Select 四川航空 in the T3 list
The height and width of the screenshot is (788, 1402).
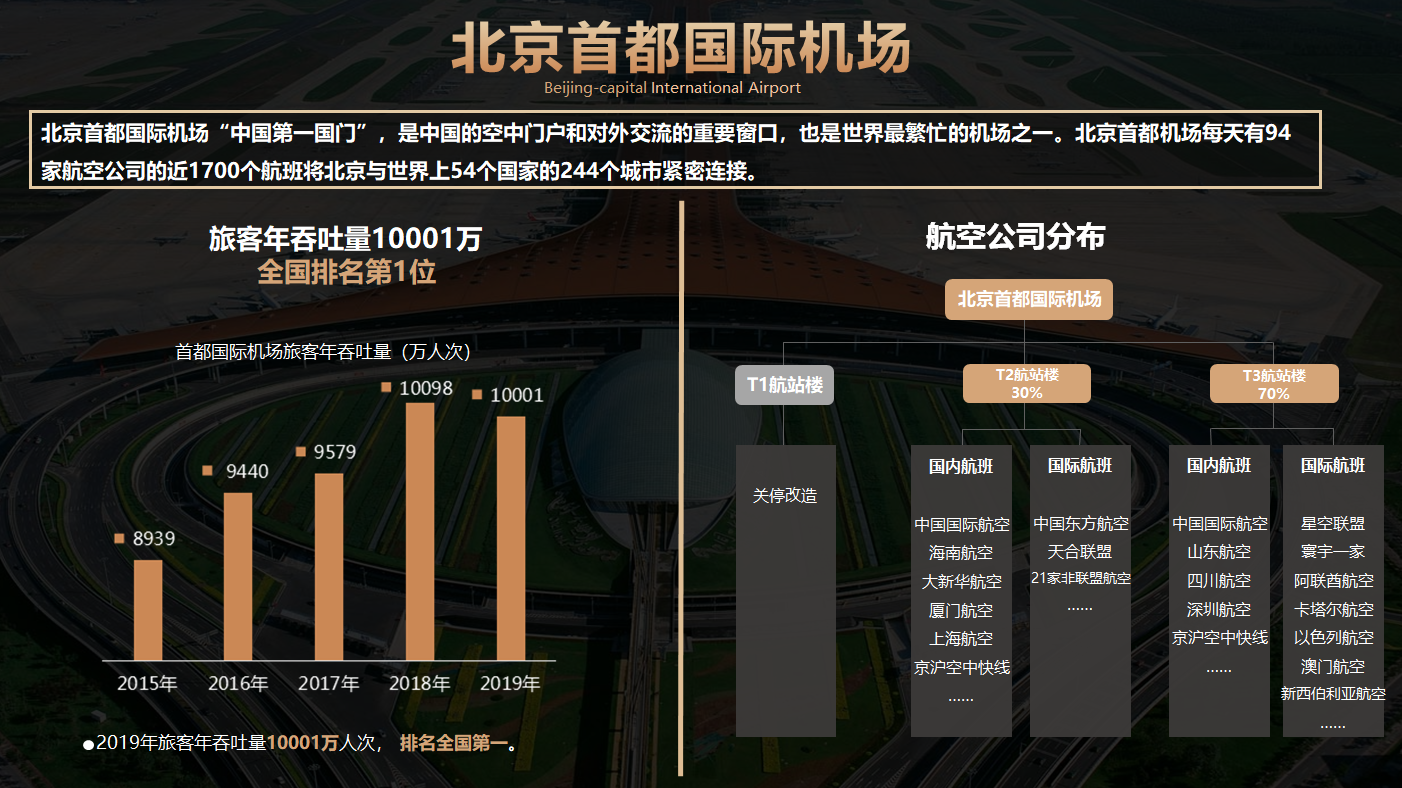1219,580
